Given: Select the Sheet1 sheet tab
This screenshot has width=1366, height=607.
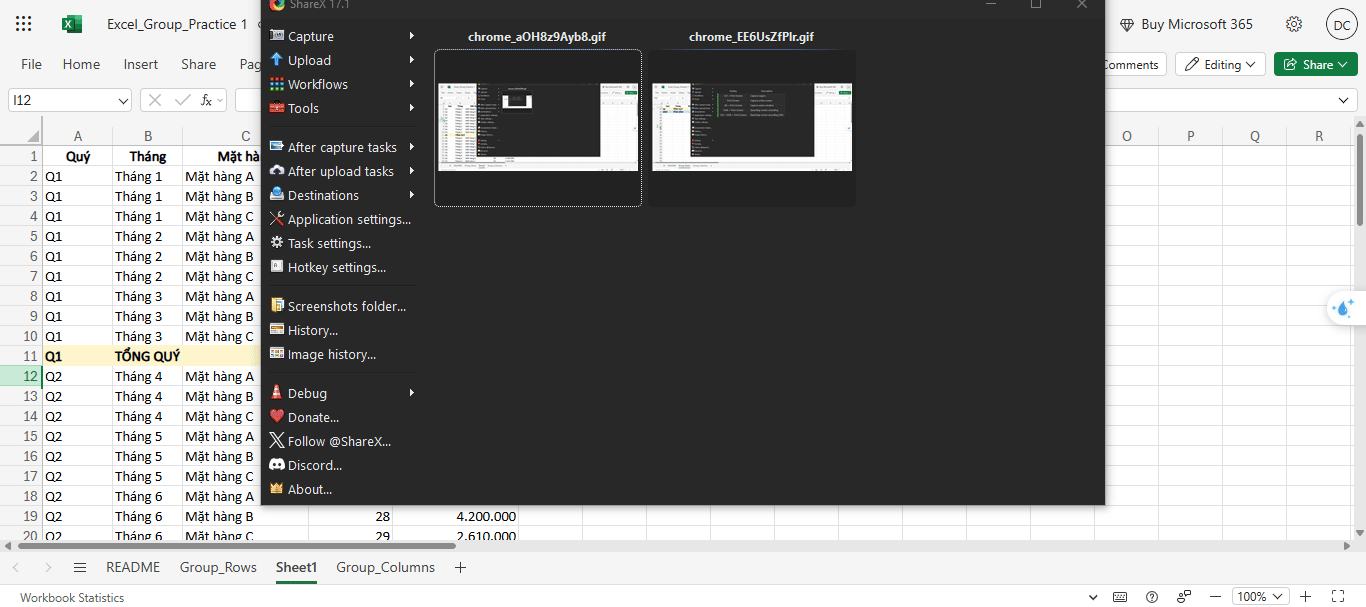Looking at the screenshot, I should point(296,567).
